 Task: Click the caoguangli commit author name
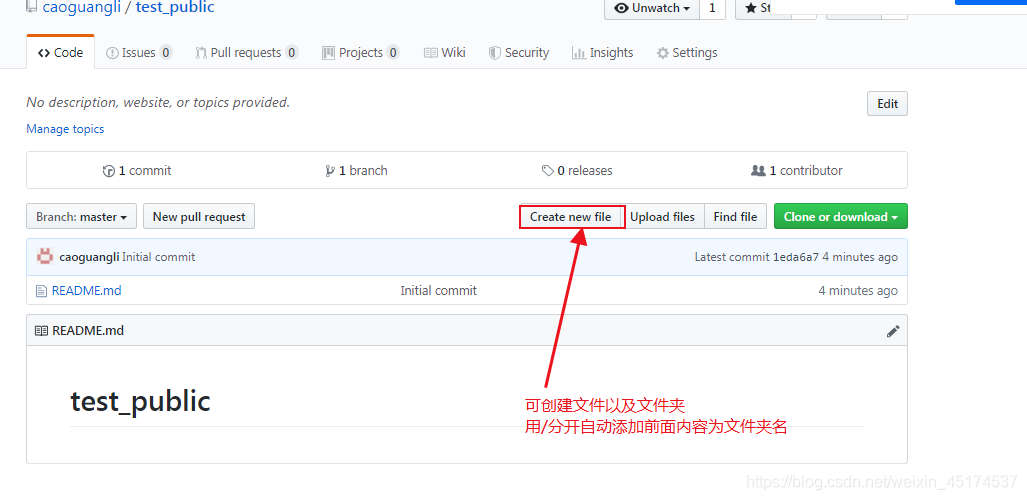89,258
